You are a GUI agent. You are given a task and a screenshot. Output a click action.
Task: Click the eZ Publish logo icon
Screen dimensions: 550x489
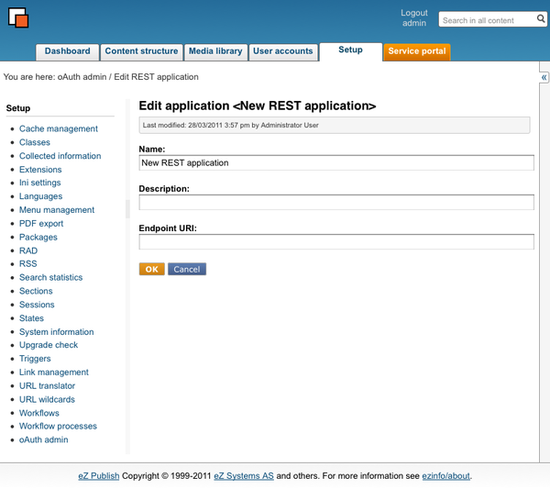click(x=18, y=18)
